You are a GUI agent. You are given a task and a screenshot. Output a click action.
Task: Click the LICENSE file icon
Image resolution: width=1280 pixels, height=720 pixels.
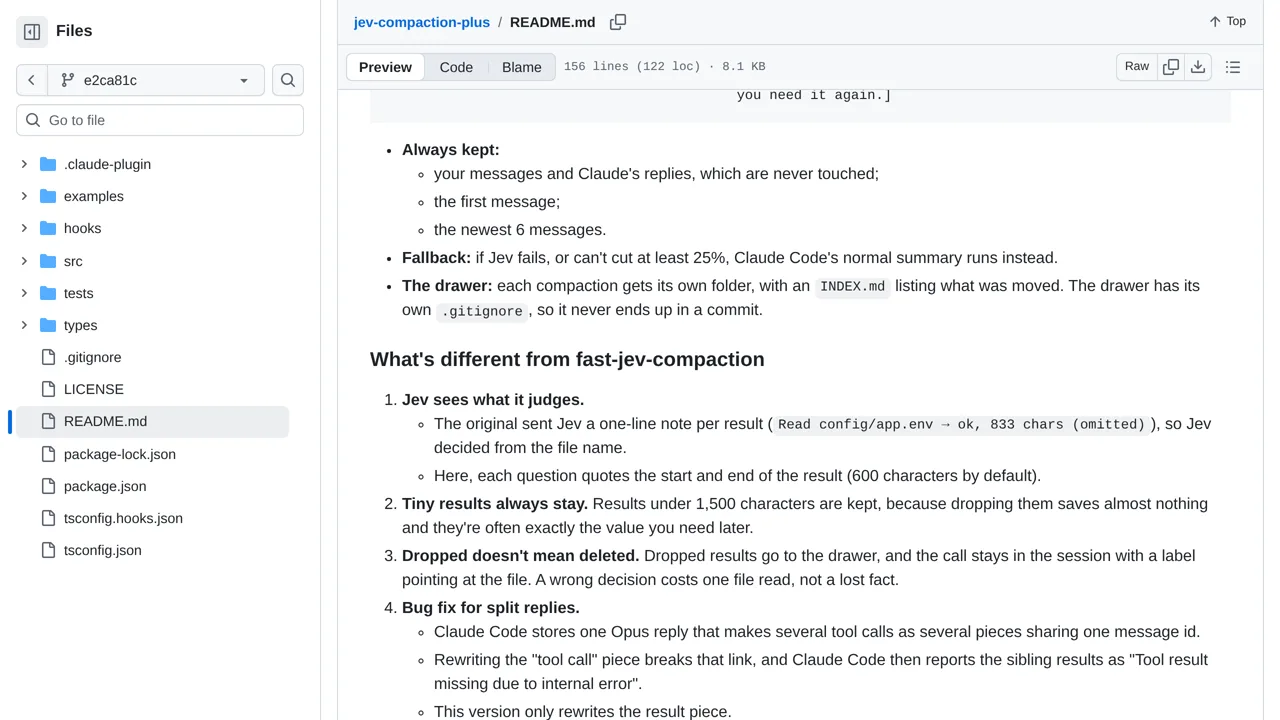48,389
